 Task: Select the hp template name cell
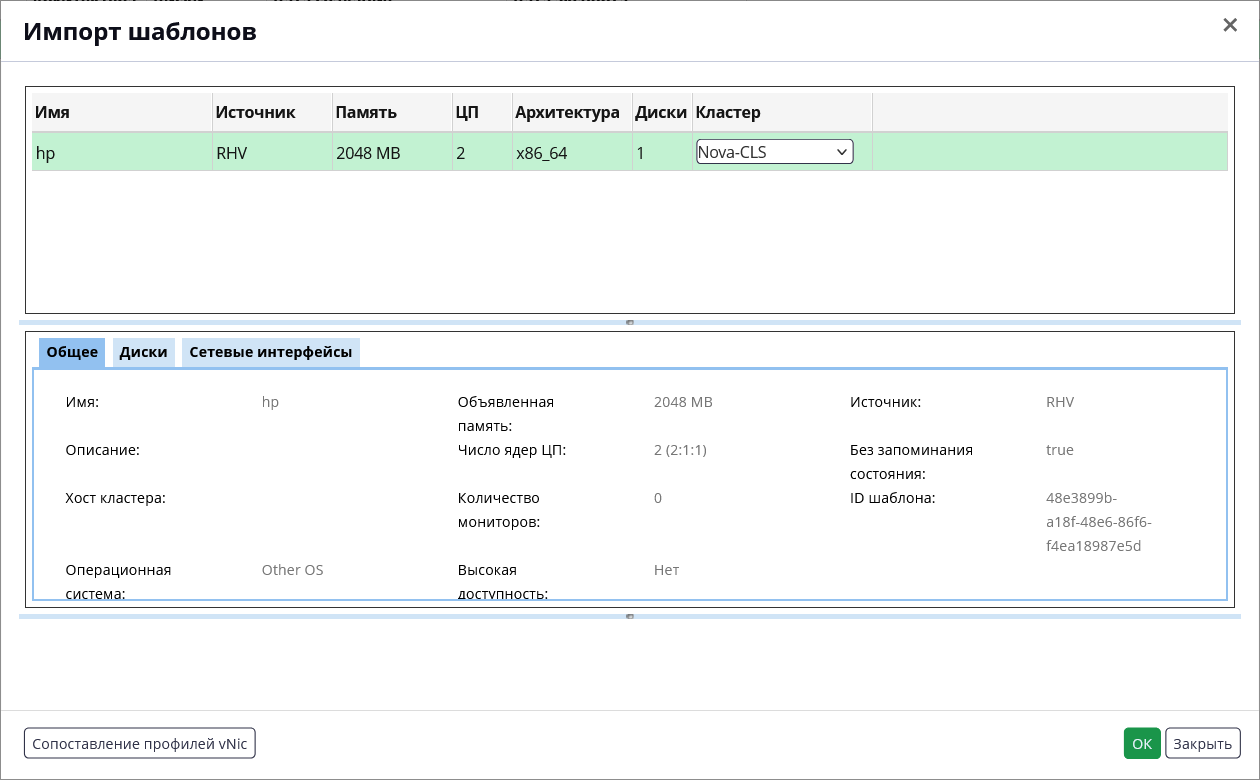point(122,153)
